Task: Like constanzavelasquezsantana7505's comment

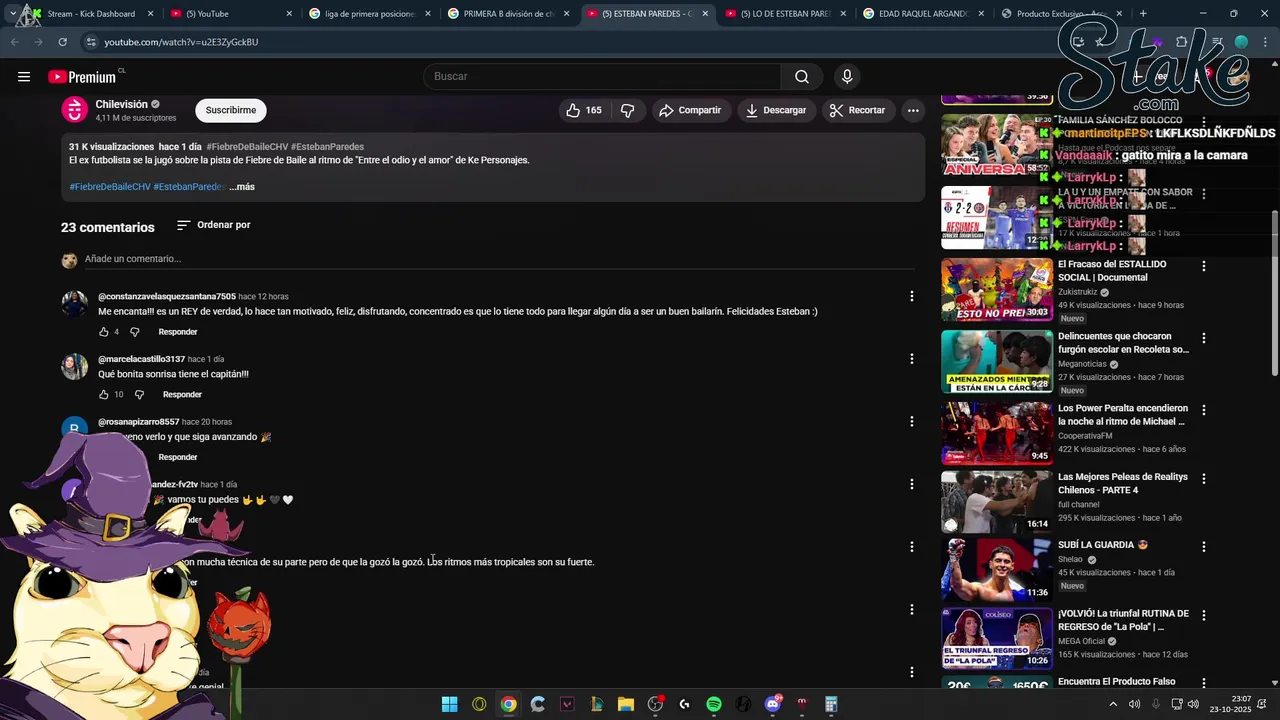Action: pos(104,332)
